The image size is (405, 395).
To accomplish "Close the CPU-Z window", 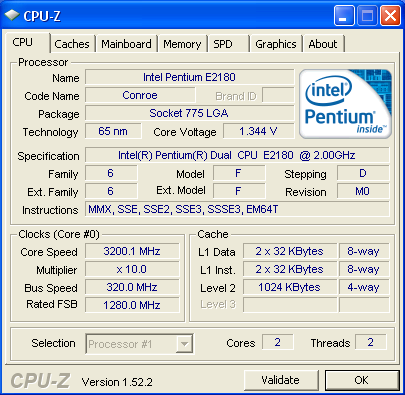I will pos(390,15).
